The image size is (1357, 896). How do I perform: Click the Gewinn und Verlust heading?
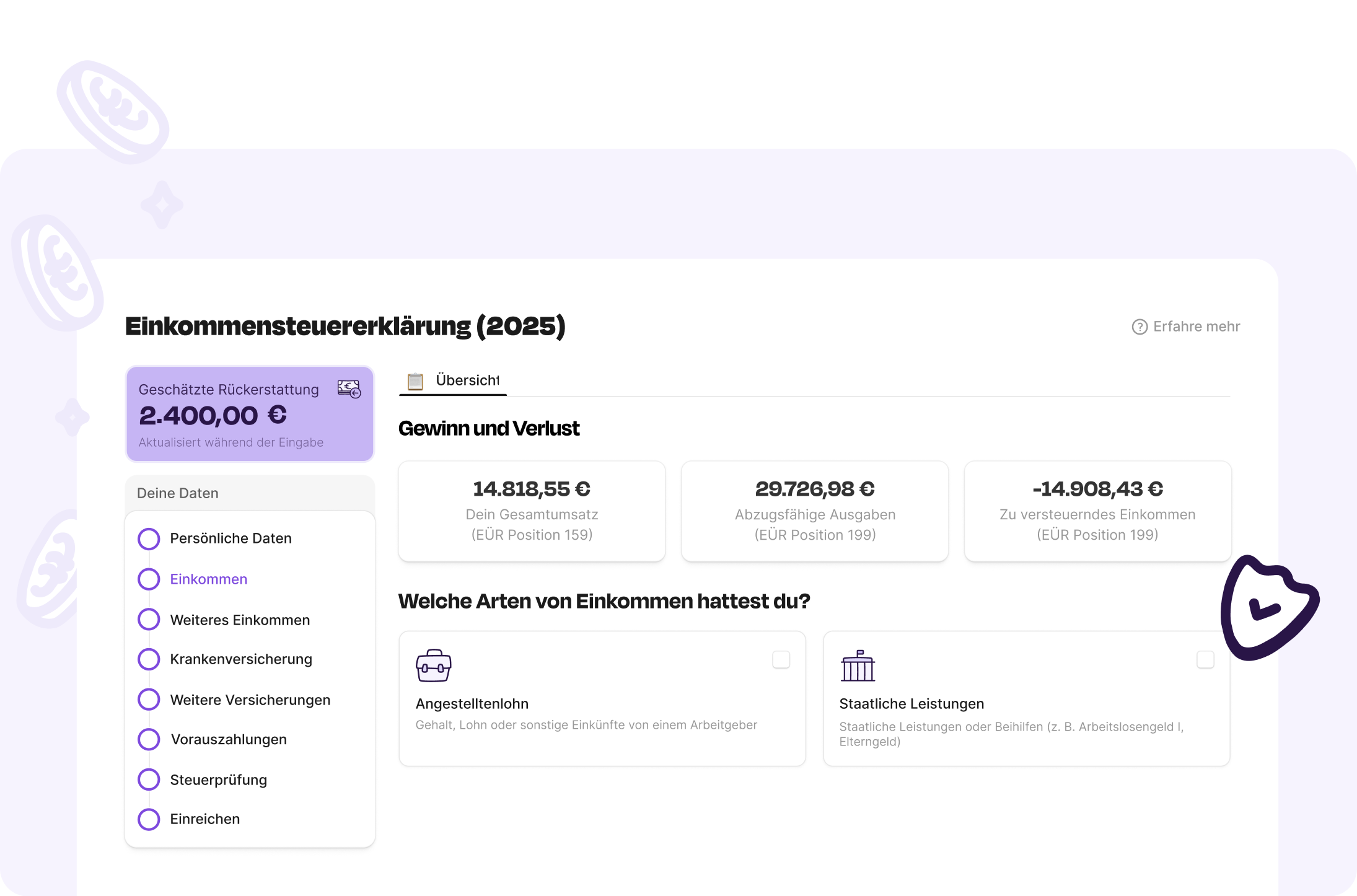[489, 429]
